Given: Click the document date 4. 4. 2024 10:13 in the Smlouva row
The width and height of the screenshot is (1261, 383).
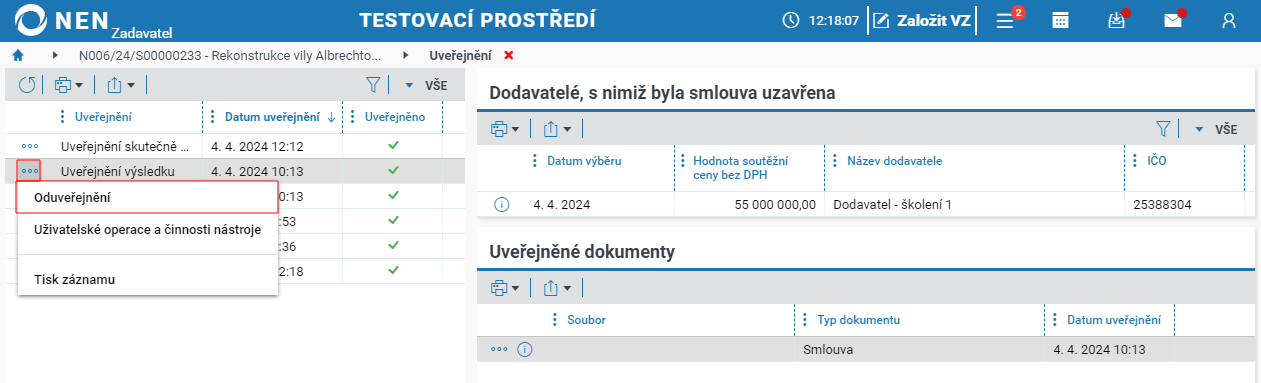Looking at the screenshot, I should 1098,349.
